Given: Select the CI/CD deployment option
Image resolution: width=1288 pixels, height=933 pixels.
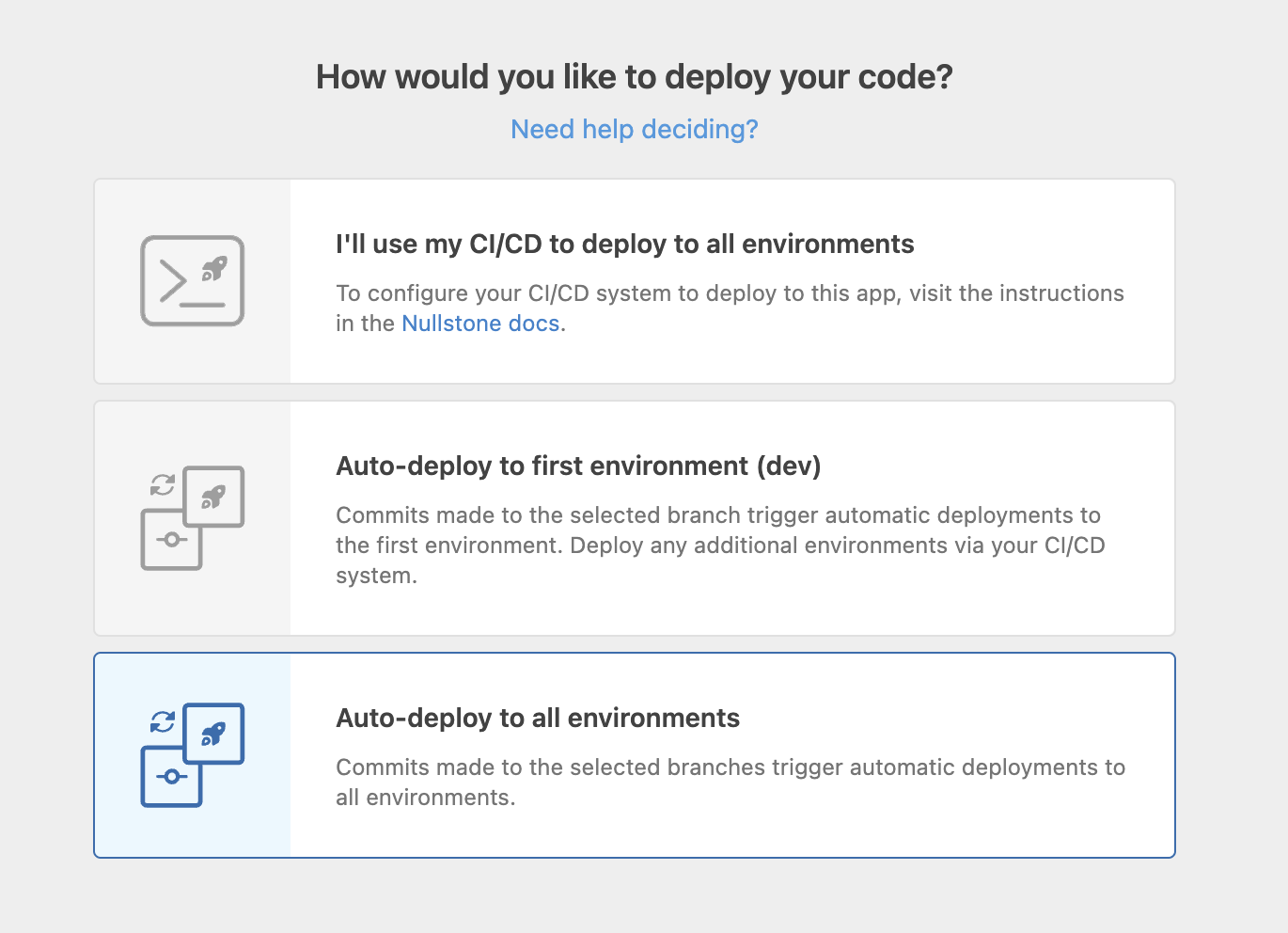Looking at the screenshot, I should [x=634, y=280].
